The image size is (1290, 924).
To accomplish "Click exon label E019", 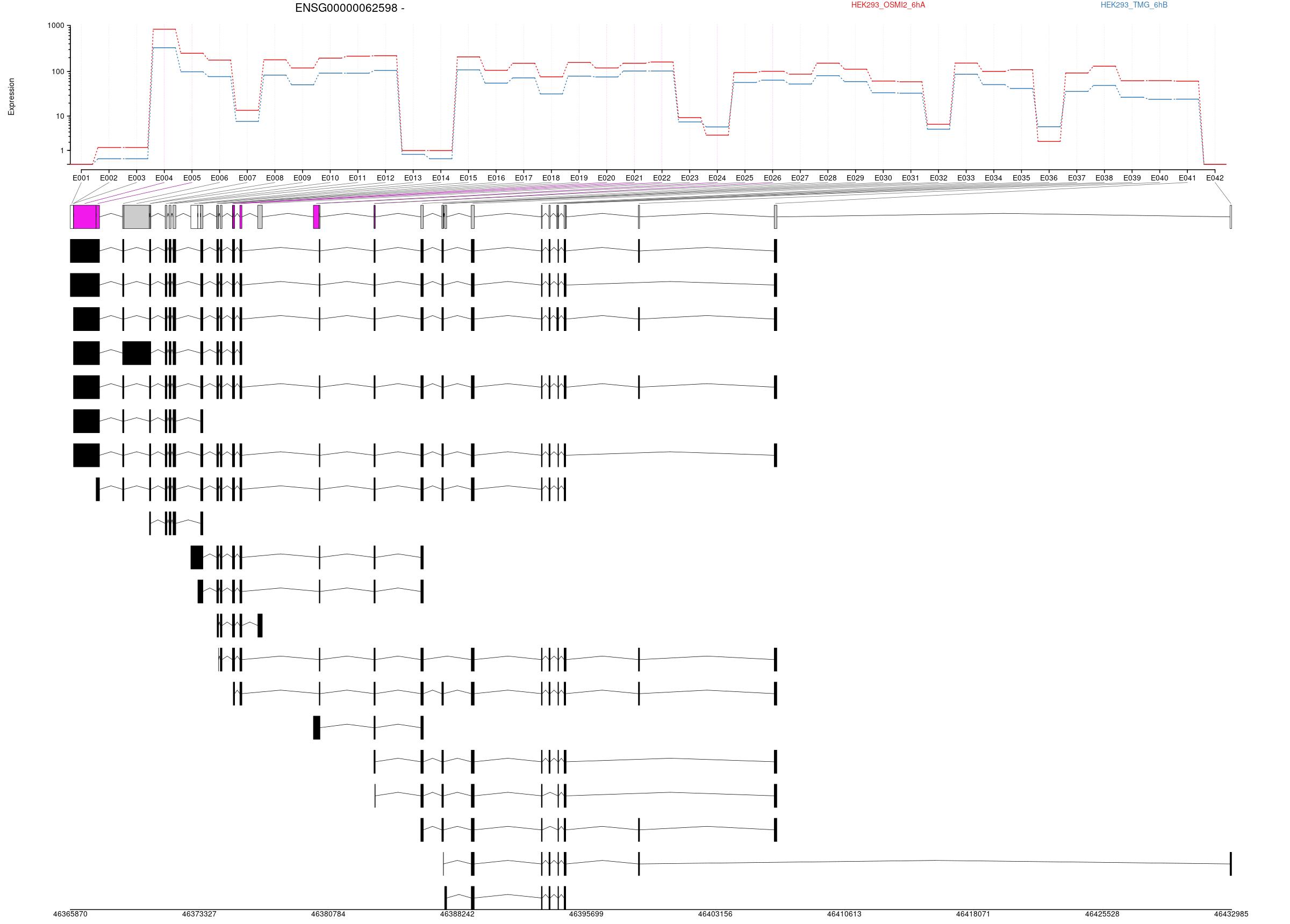I will 579,178.
